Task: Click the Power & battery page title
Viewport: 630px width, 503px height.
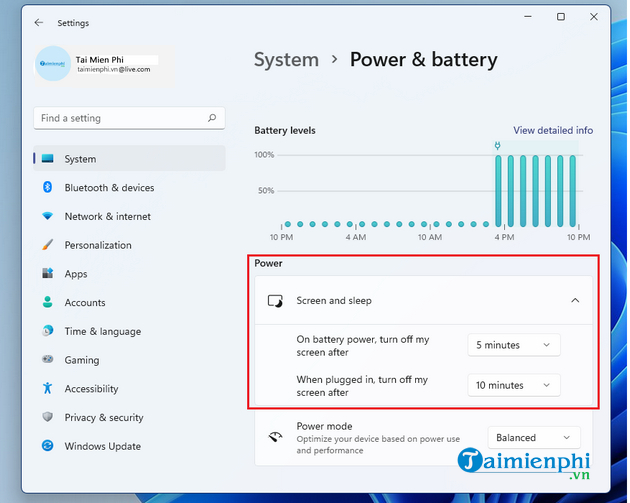Action: (x=423, y=60)
